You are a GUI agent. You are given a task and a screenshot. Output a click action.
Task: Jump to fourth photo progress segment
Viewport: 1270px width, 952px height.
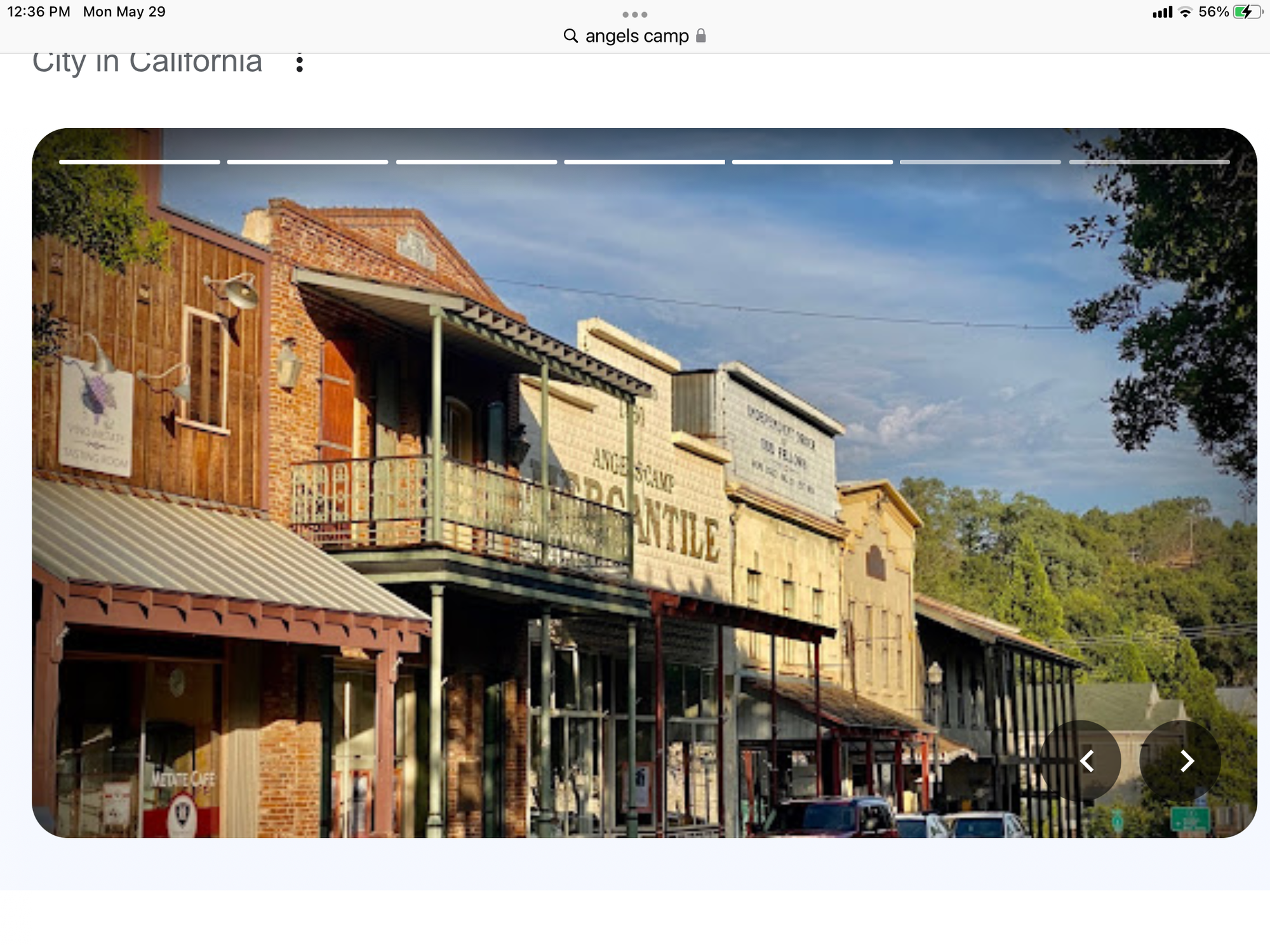645,162
